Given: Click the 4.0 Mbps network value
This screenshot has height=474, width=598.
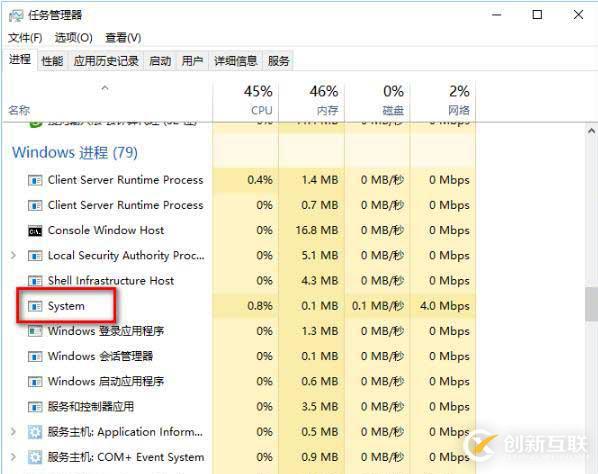Looking at the screenshot, I should point(445,306).
